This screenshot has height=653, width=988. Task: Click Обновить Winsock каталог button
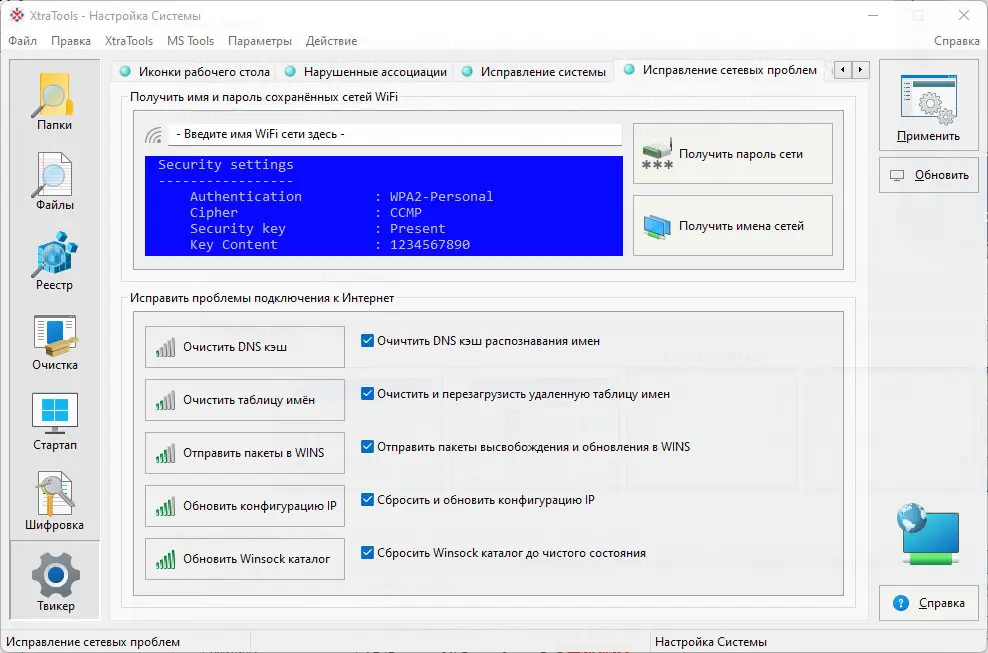click(244, 558)
